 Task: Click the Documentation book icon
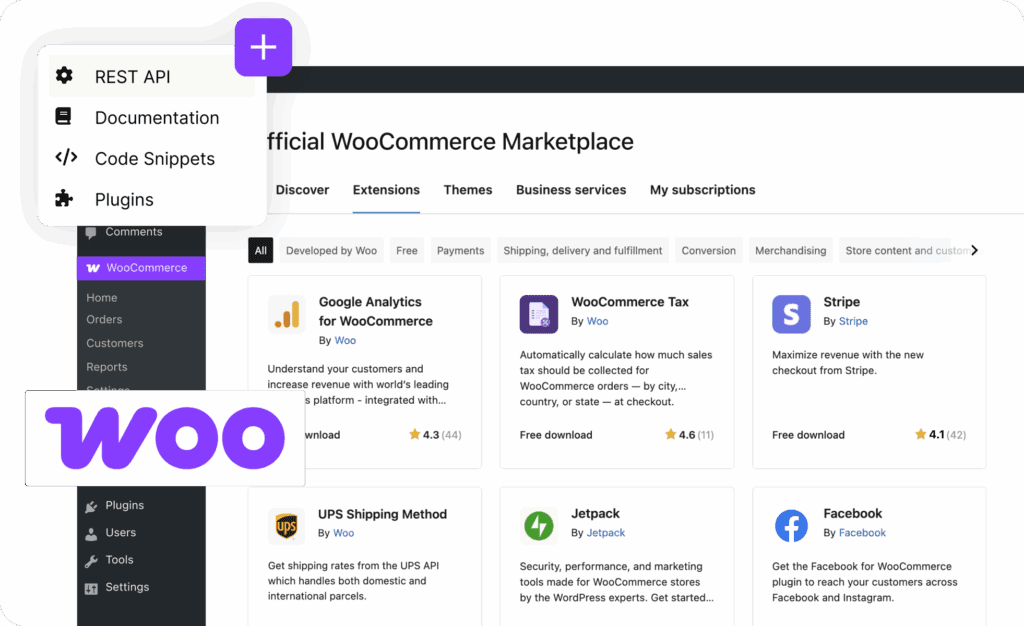pos(64,117)
